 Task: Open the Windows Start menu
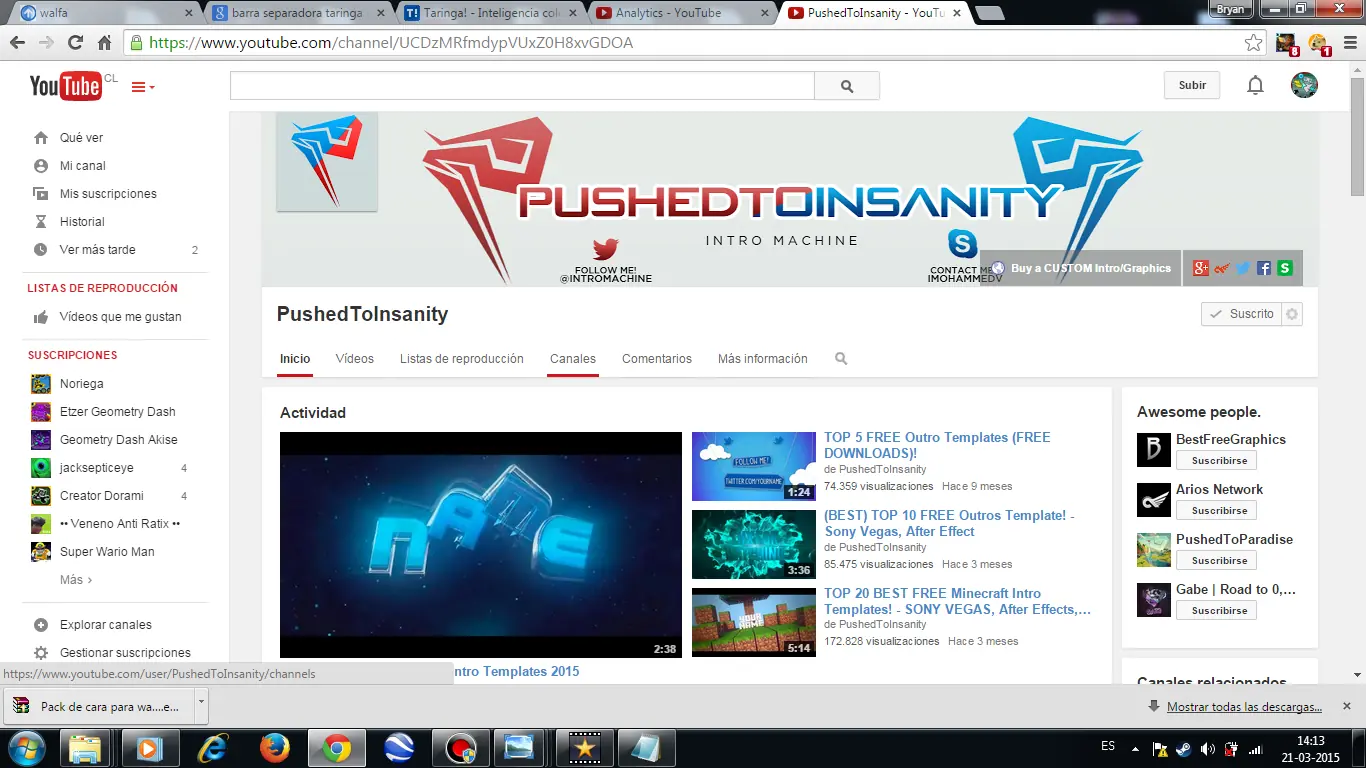pyautogui.click(x=27, y=748)
